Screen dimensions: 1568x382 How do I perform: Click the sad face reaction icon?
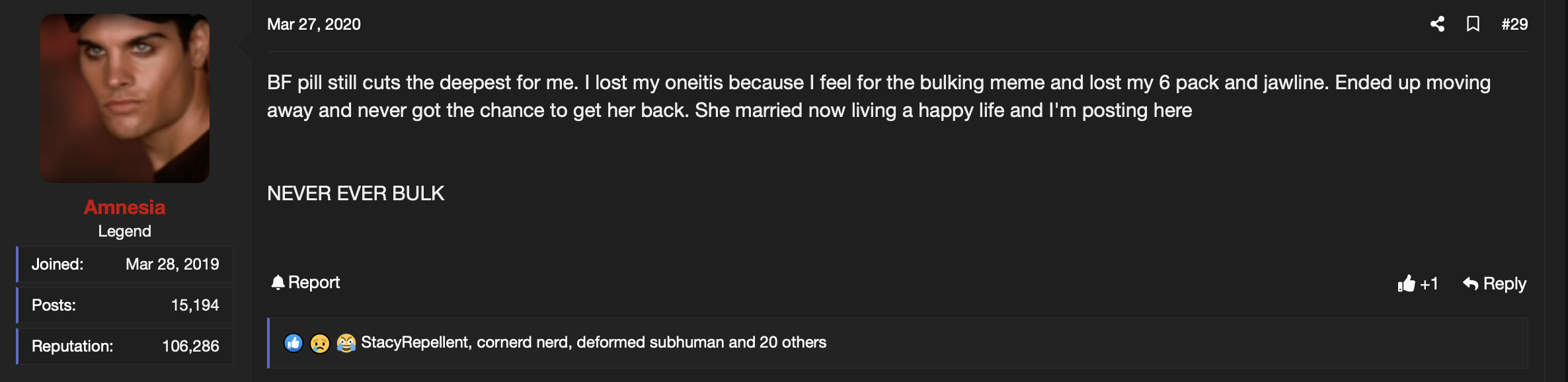click(320, 343)
